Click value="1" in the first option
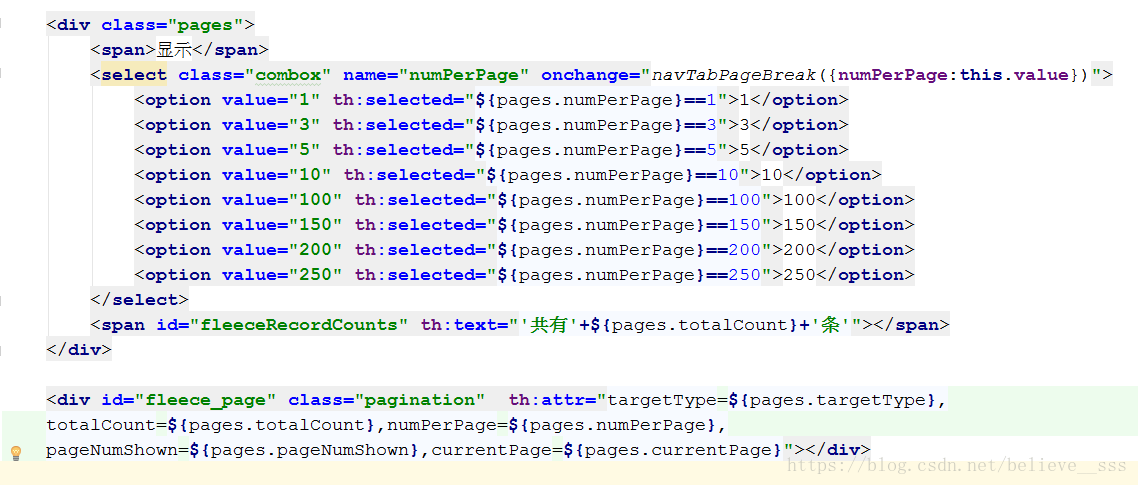The height and width of the screenshot is (485, 1138). [x=271, y=99]
